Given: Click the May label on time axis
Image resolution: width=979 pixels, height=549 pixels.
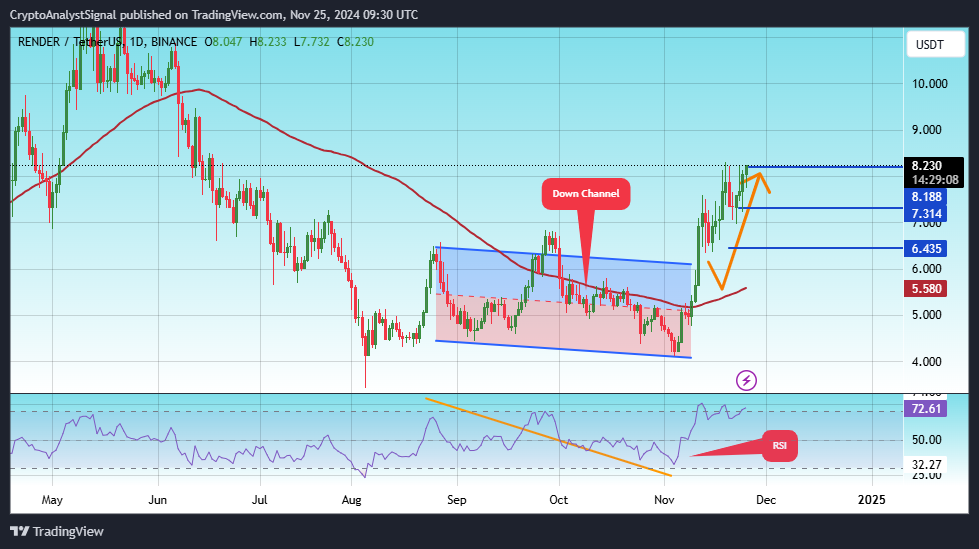Looking at the screenshot, I should pos(52,500).
